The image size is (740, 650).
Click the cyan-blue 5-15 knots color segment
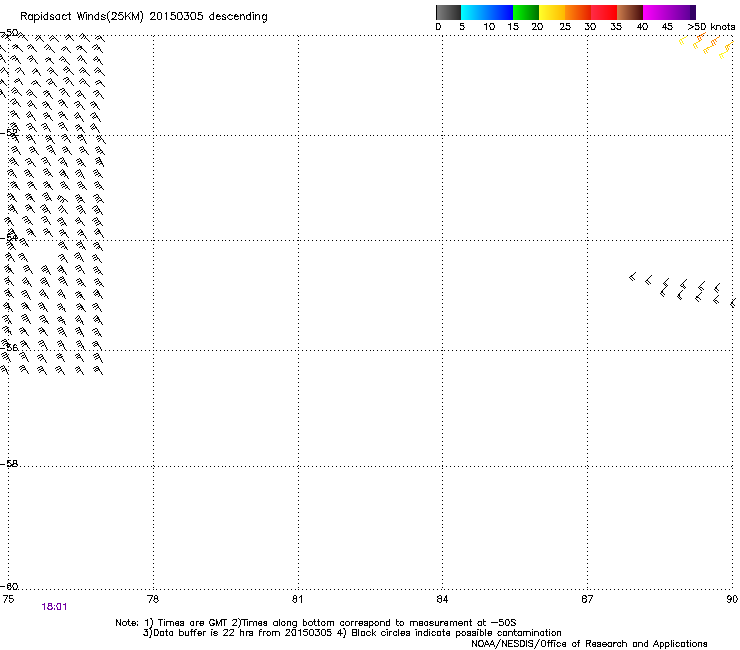(x=487, y=12)
